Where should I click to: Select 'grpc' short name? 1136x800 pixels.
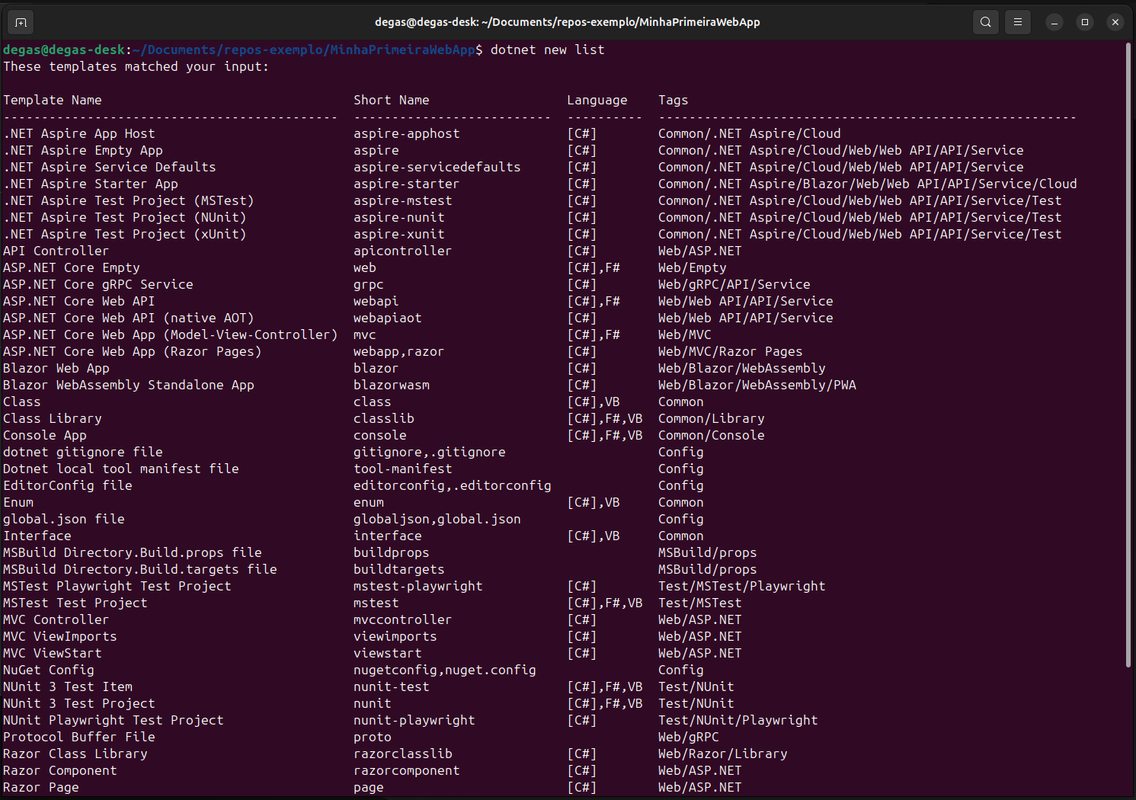pos(369,284)
